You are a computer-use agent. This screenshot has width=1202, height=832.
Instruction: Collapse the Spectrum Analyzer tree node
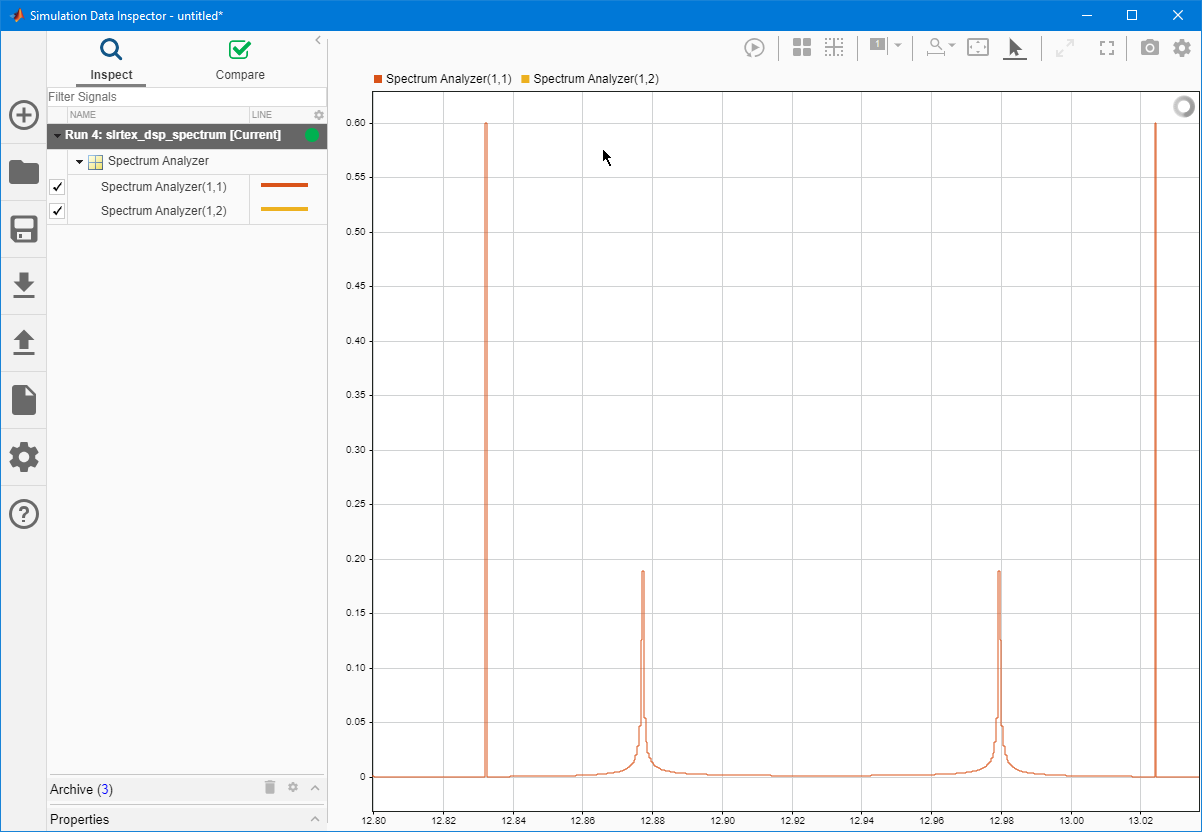(79, 161)
